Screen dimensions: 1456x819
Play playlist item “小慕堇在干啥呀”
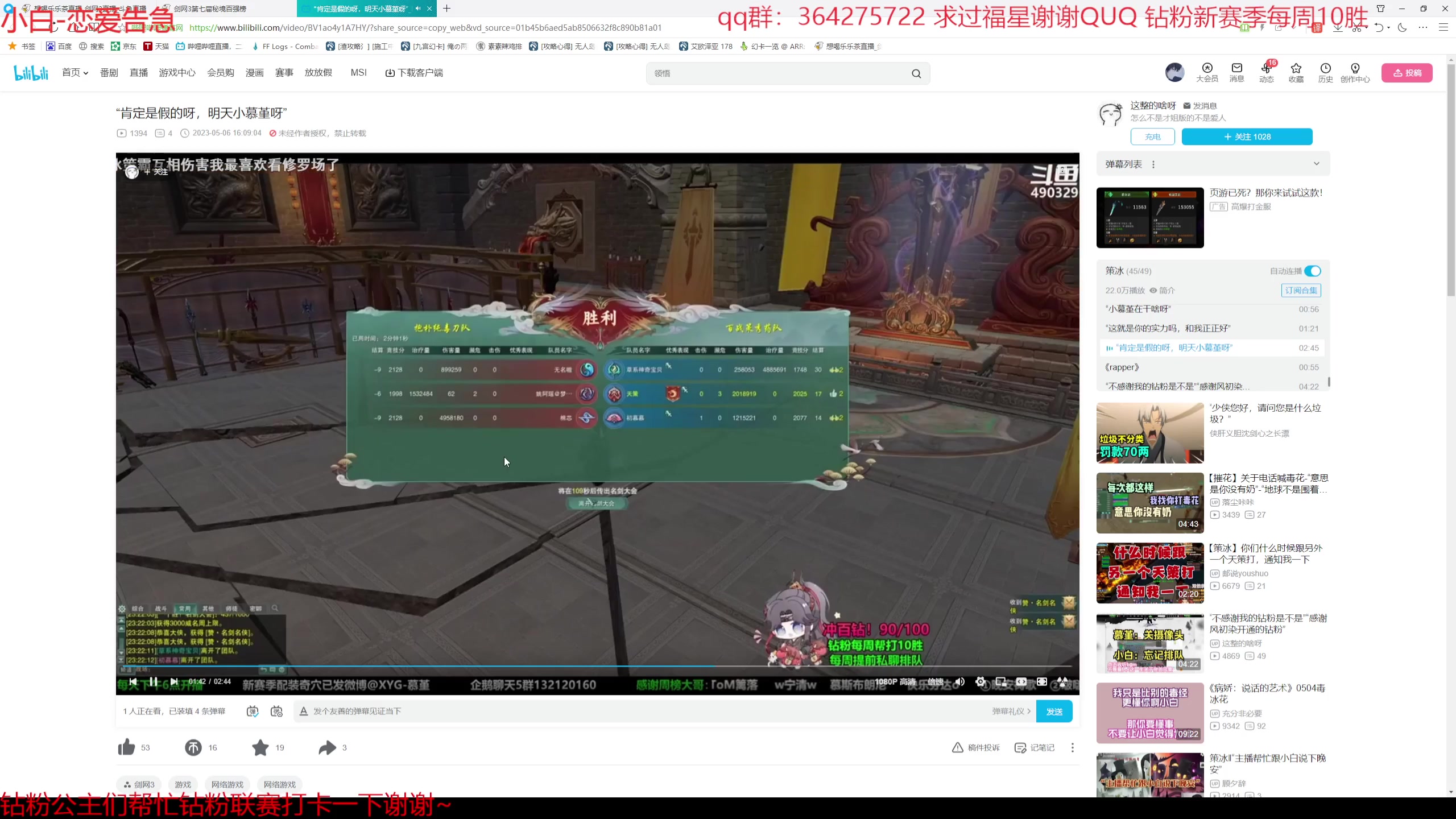(x=1211, y=309)
